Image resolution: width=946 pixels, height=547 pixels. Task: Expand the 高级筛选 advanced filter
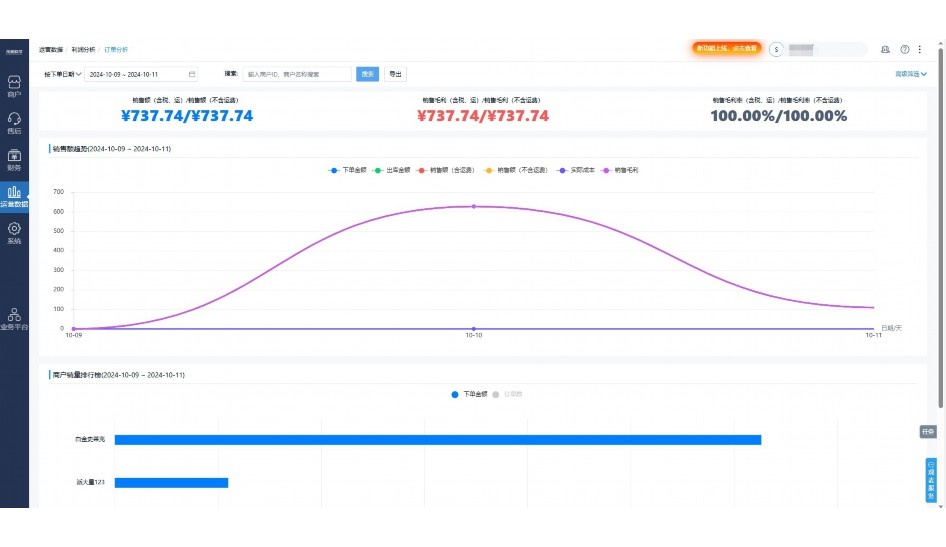coord(910,74)
